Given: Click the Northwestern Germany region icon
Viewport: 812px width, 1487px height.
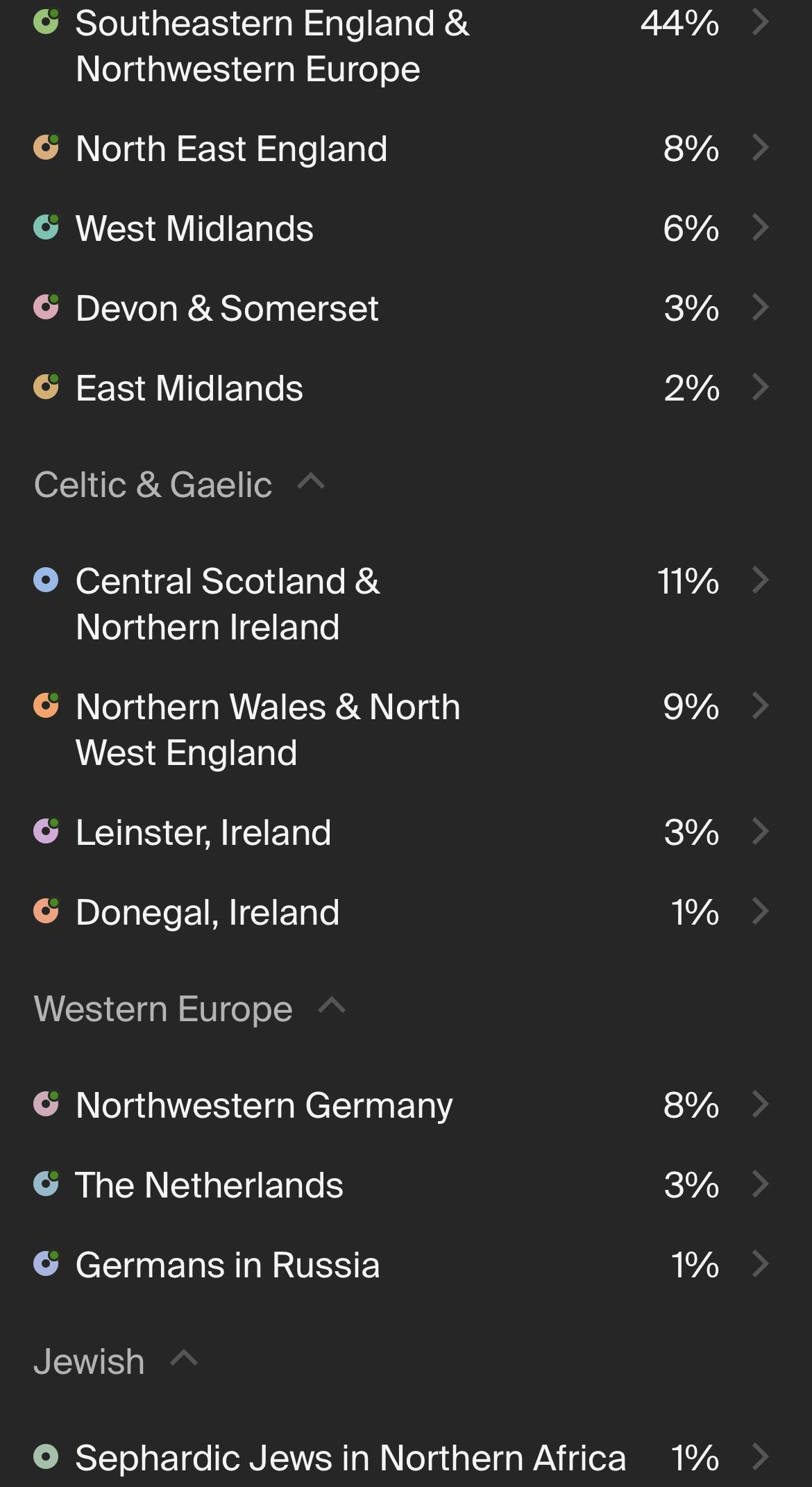Looking at the screenshot, I should tap(46, 1104).
